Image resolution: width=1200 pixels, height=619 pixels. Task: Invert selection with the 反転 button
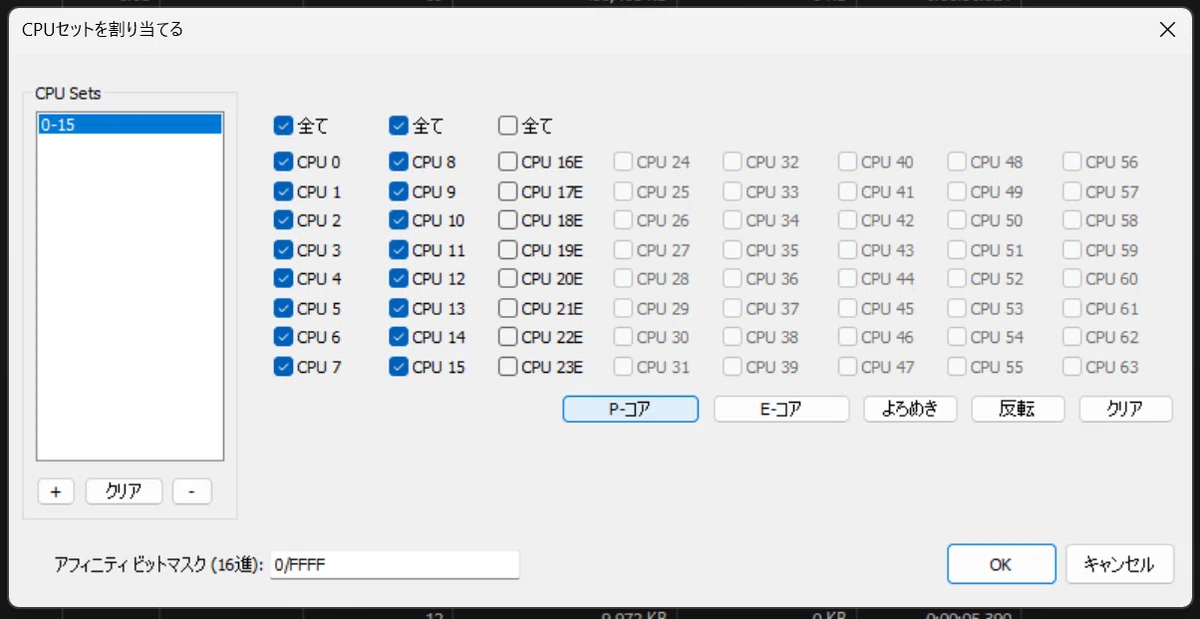pyautogui.click(x=1018, y=408)
